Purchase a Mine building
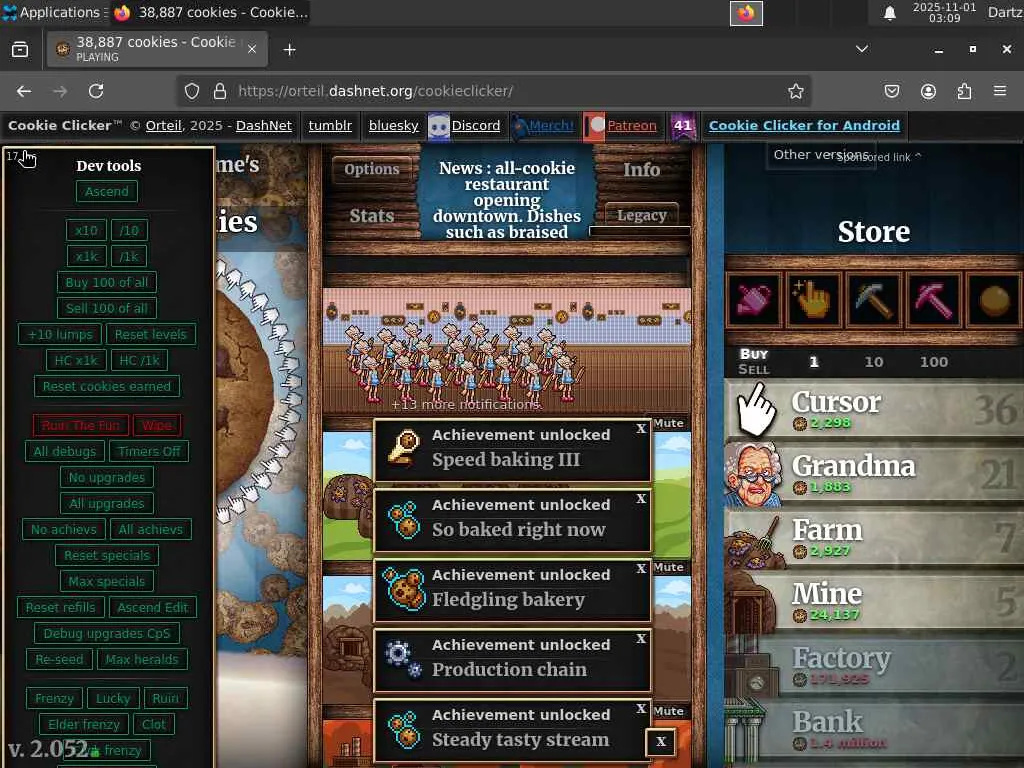Screen dimensions: 1024x768 point(874,603)
